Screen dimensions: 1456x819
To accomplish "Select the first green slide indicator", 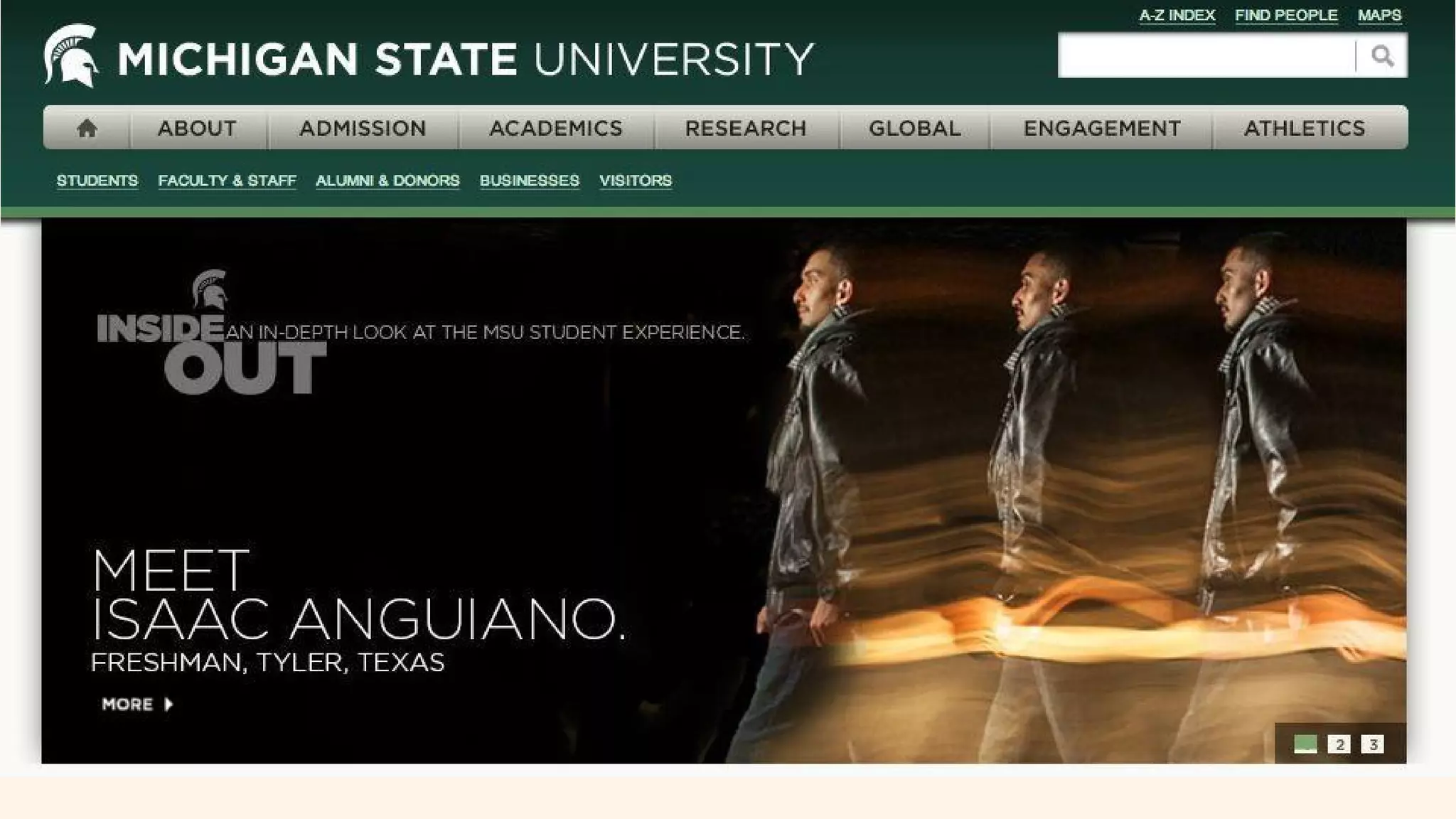I will 1305,744.
